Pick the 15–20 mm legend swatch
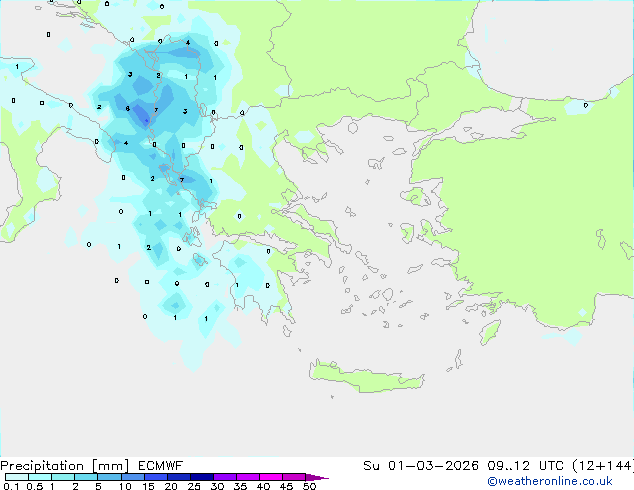Screen dimensions: 634x490 [155, 477]
